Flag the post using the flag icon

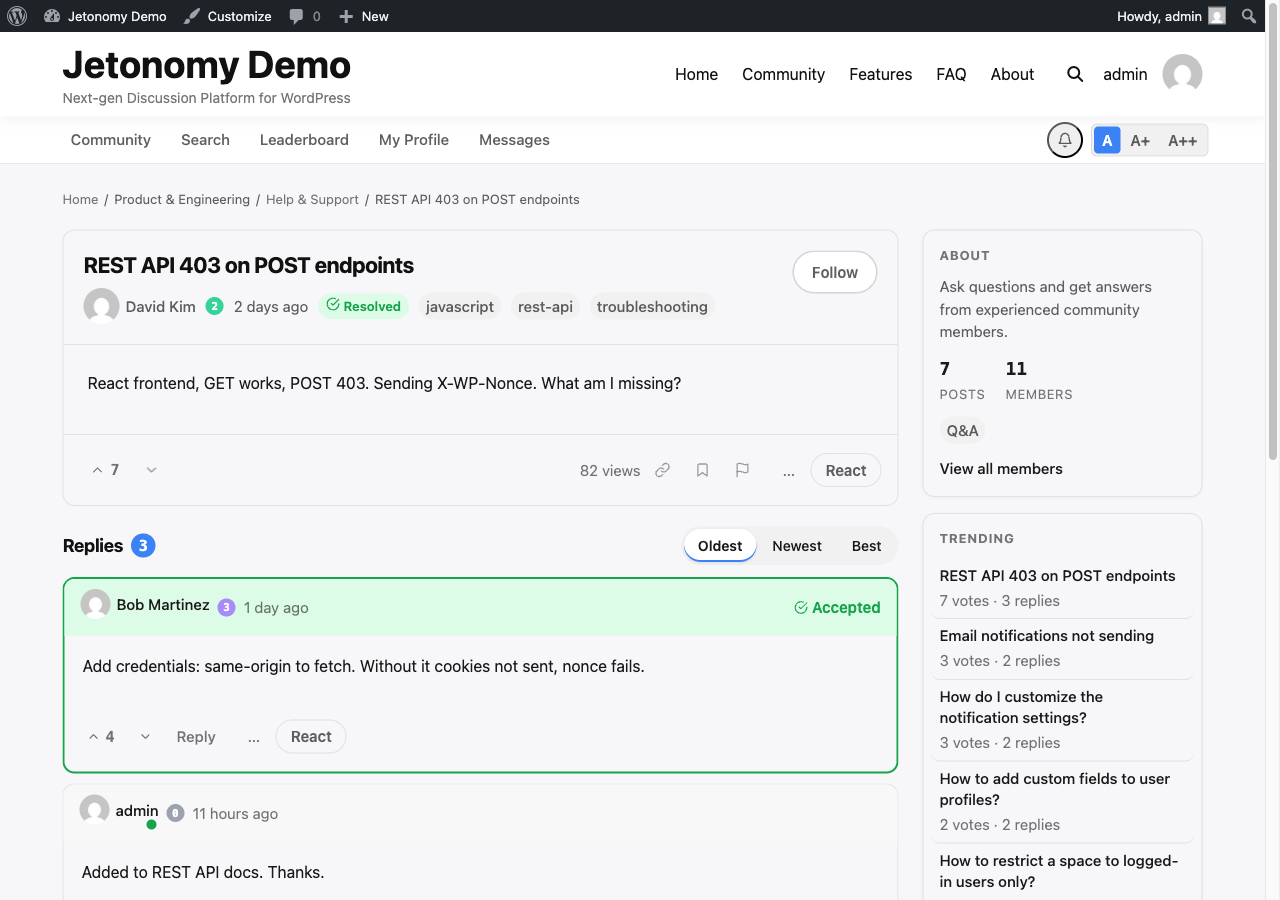click(743, 470)
